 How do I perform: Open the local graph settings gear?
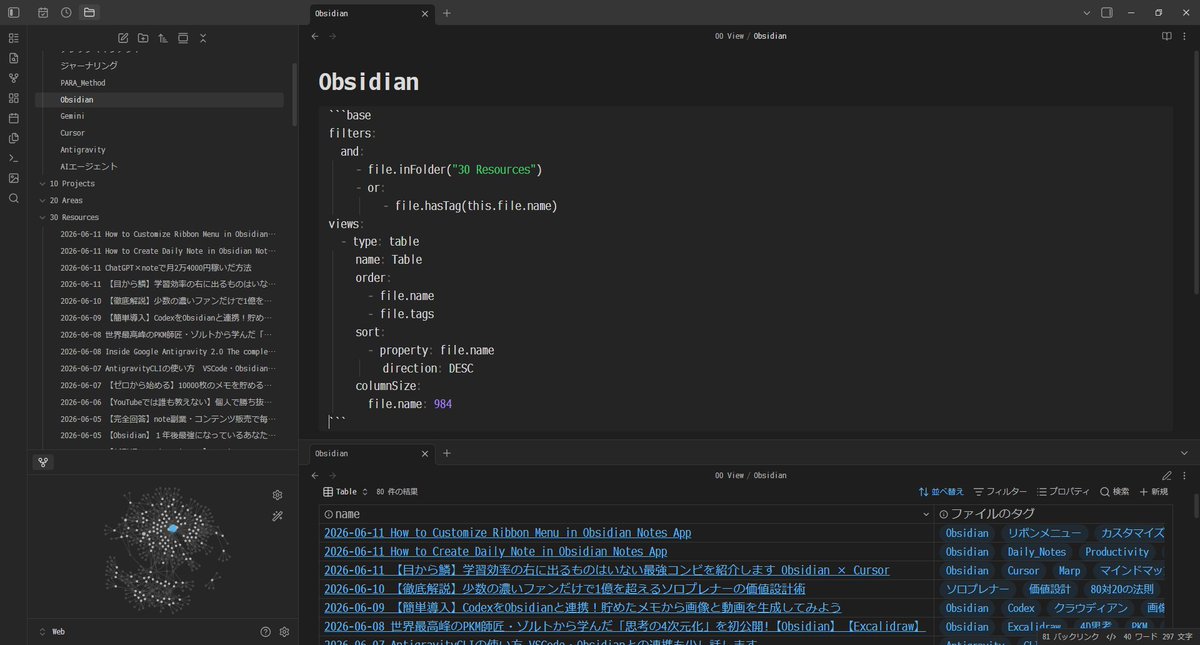pos(277,495)
